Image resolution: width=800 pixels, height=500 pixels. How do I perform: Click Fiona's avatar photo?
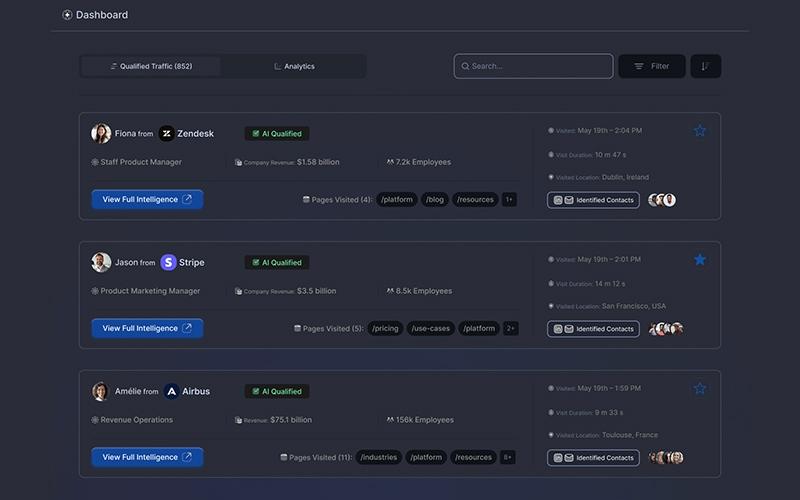pyautogui.click(x=101, y=133)
